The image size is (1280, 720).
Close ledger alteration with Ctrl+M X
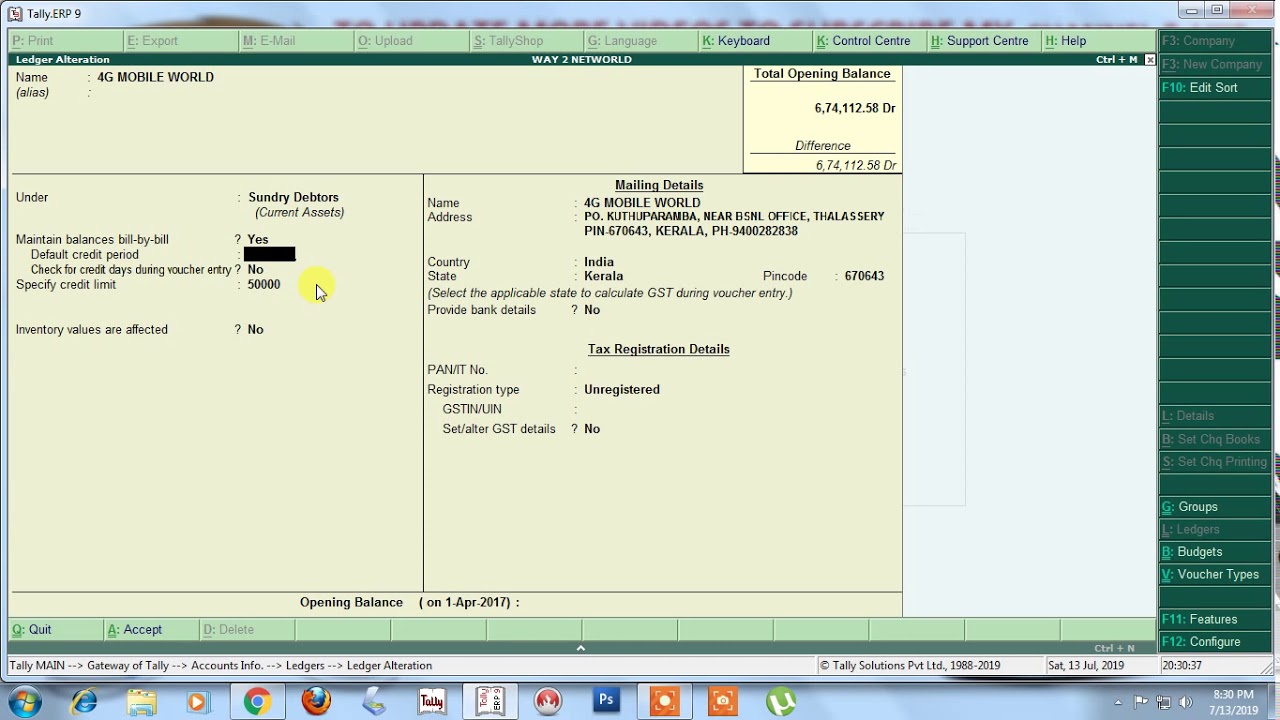pos(1150,60)
